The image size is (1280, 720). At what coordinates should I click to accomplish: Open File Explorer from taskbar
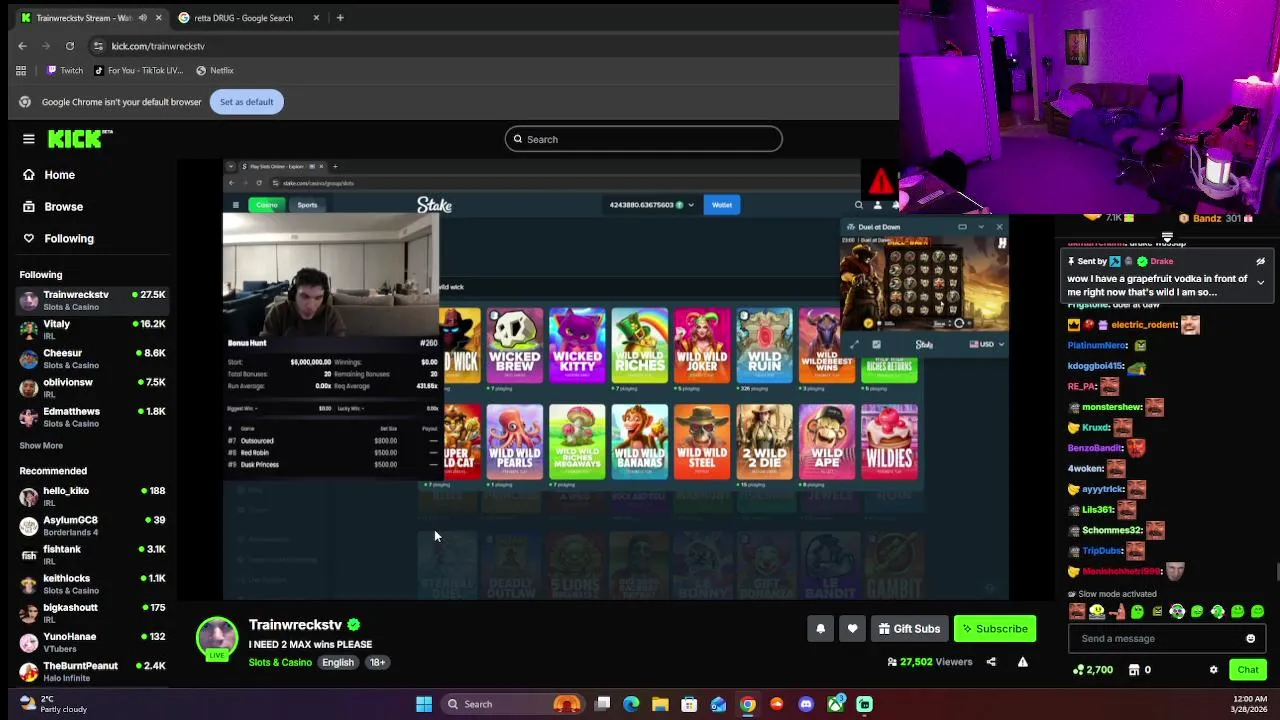click(x=660, y=704)
